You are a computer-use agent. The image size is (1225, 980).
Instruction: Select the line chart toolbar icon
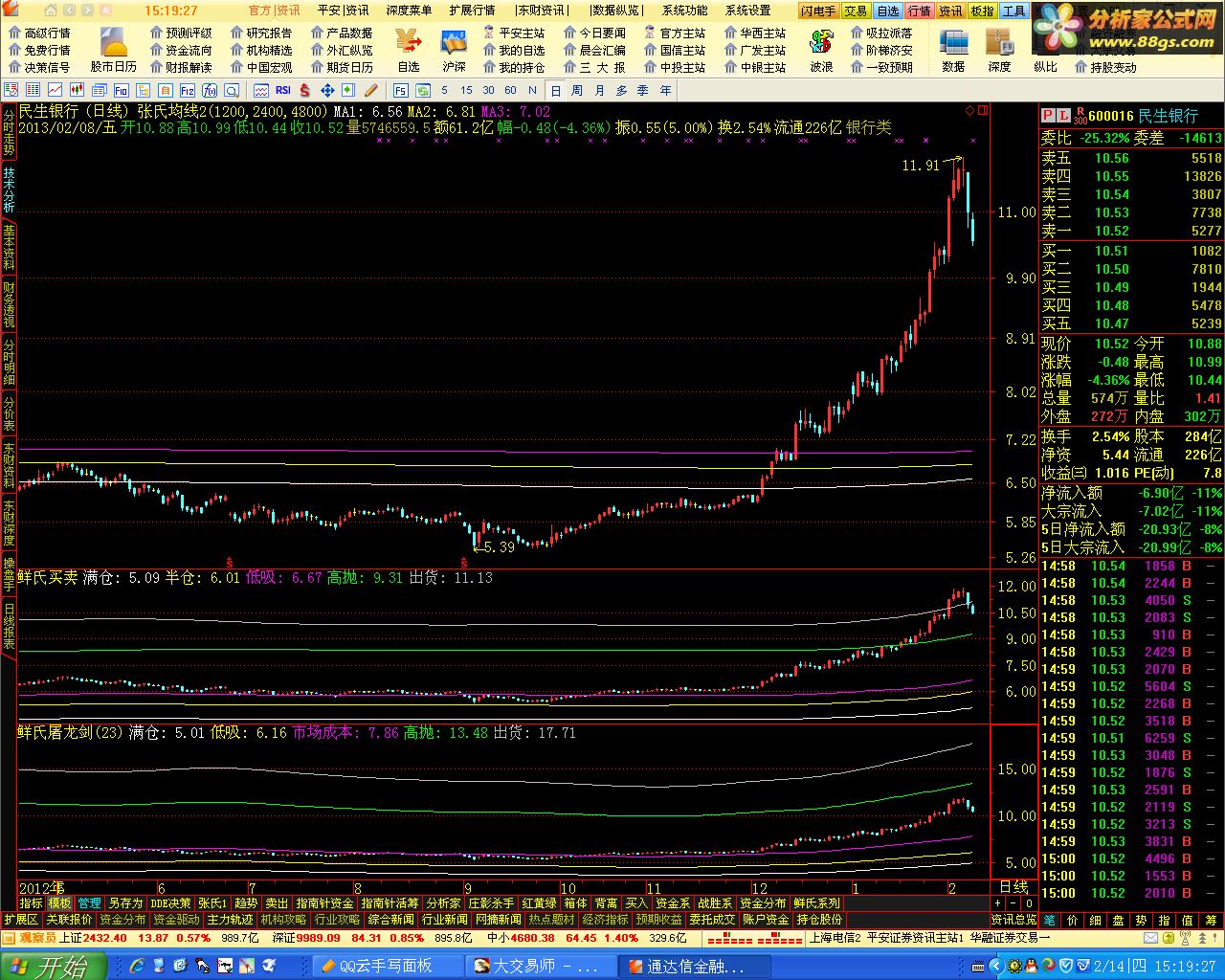(54, 90)
